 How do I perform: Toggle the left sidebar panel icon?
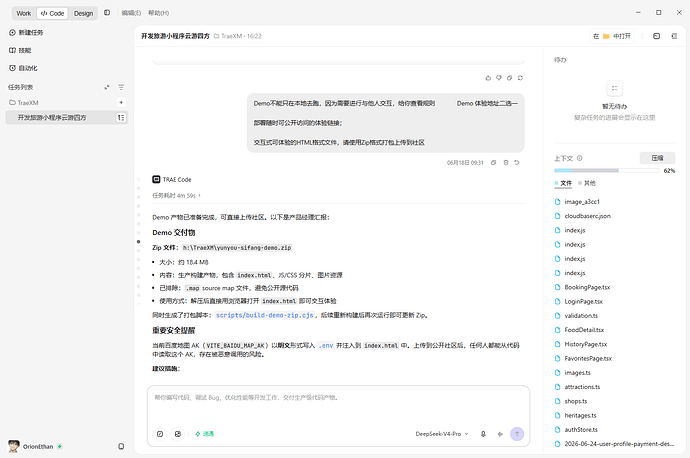click(x=107, y=13)
